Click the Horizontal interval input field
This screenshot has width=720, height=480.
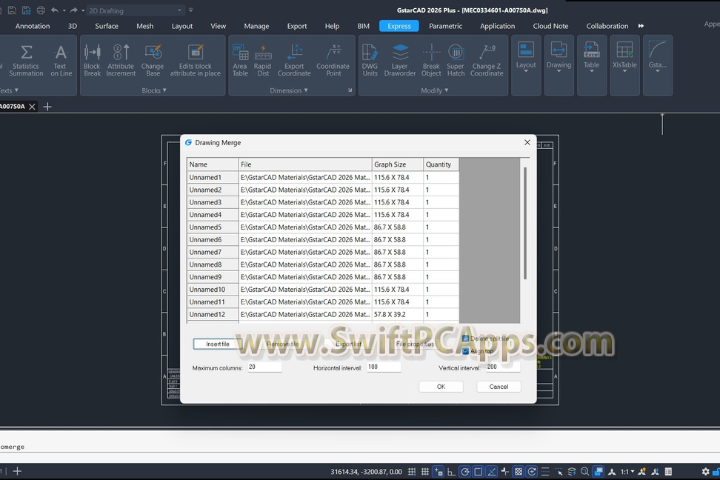(x=384, y=367)
